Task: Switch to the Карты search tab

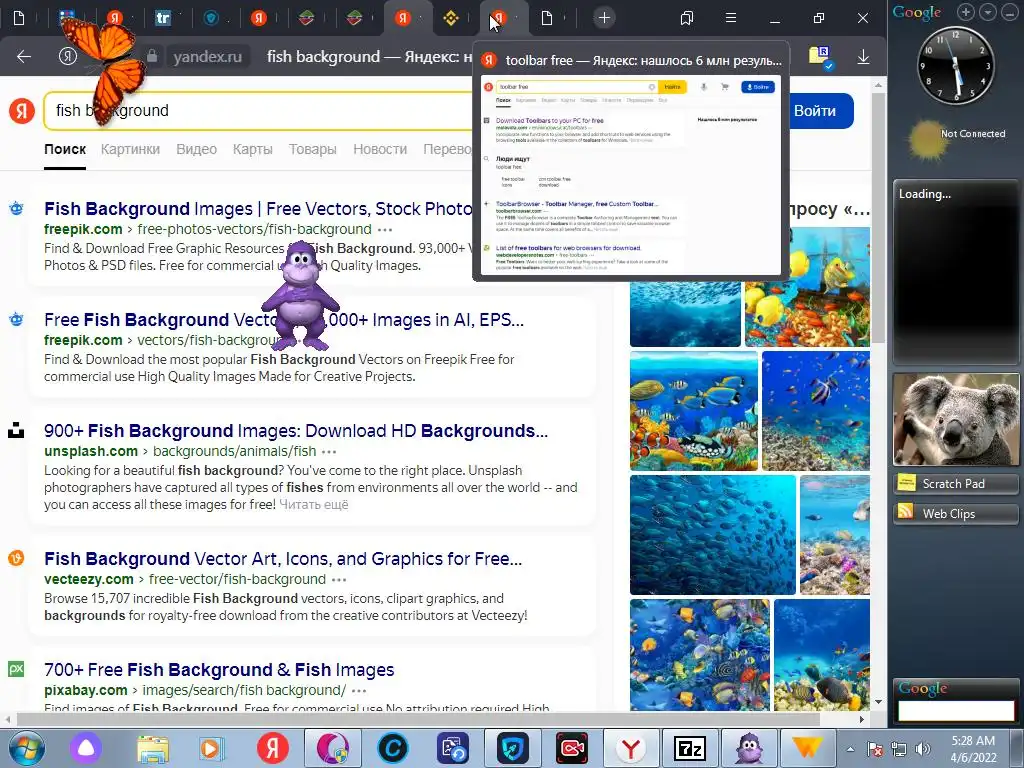Action: [253, 149]
